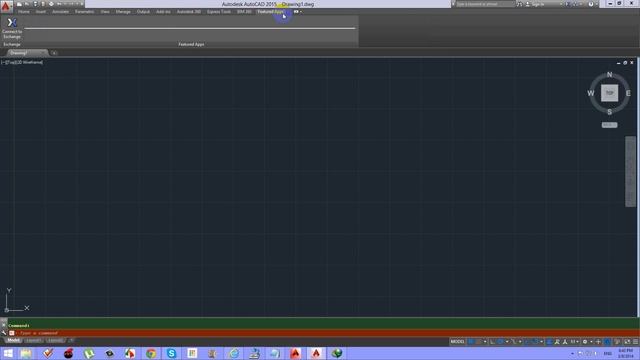This screenshot has height=360, width=640.
Task: Rotate view to West on ViewCube compass
Action: point(591,93)
